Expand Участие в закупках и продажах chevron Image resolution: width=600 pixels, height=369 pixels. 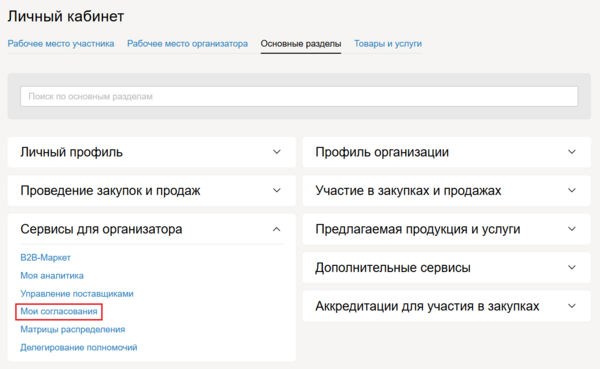pos(572,190)
